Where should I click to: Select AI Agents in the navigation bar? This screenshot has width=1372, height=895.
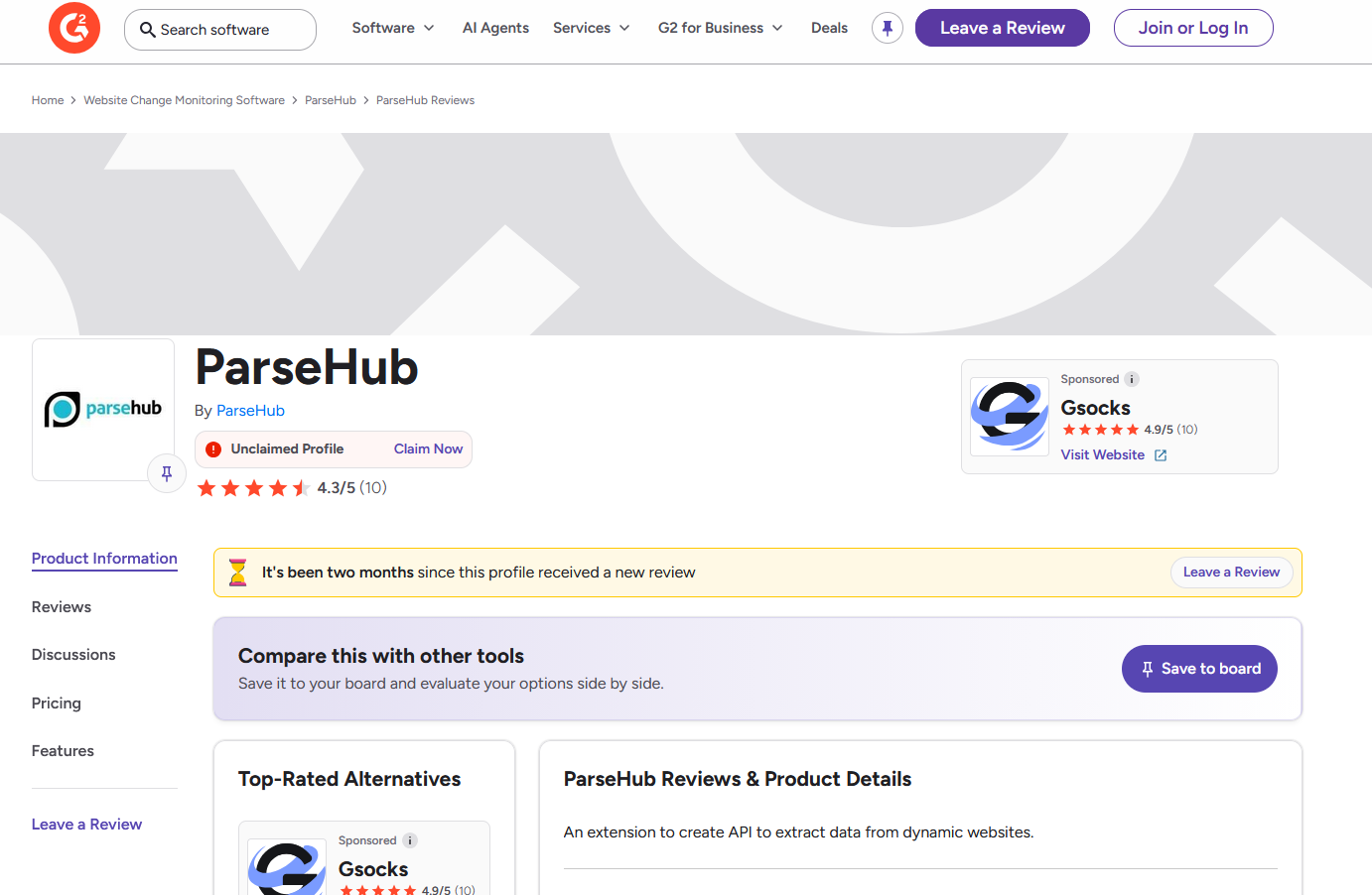[495, 28]
